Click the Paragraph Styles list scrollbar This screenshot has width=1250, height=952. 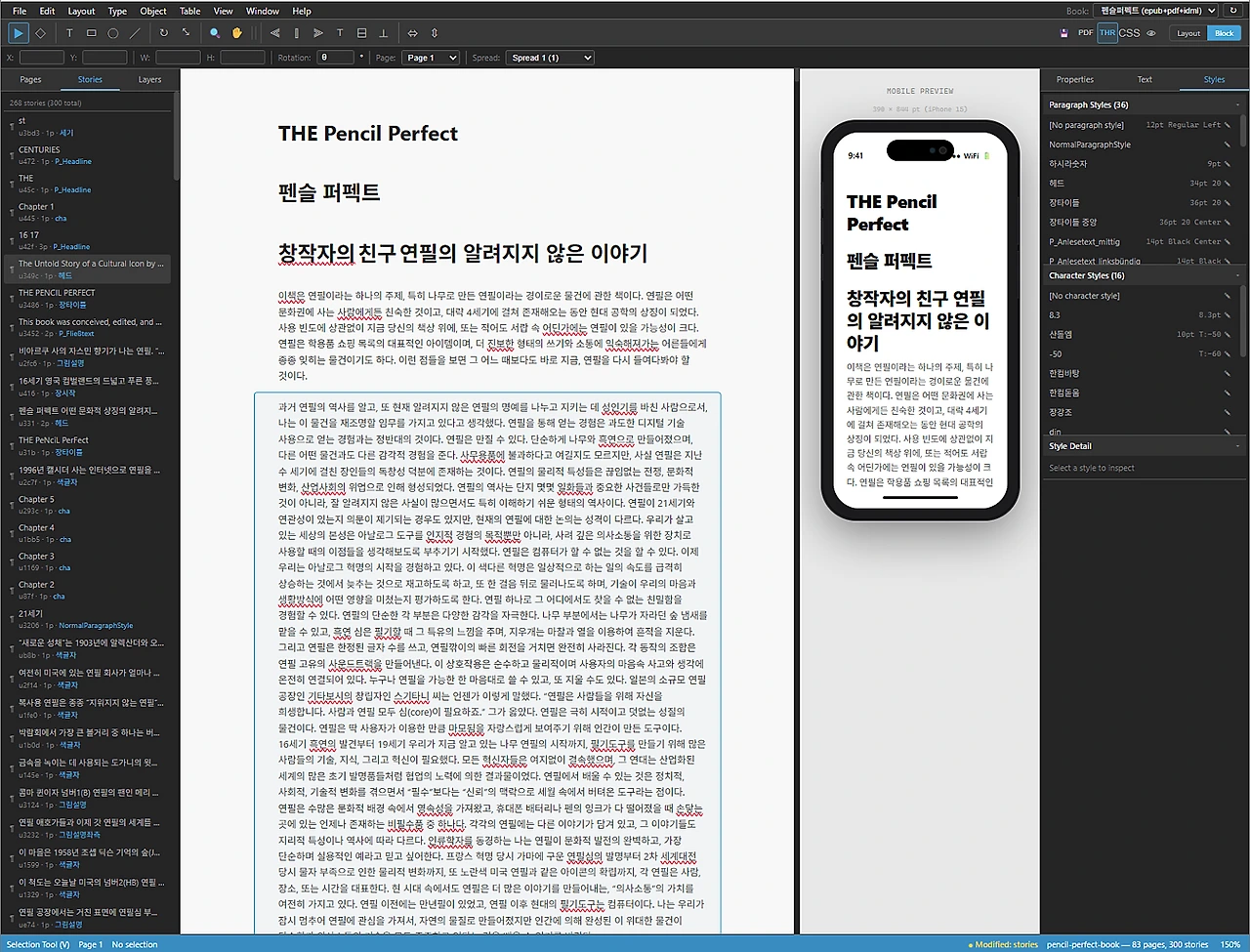[x=1242, y=132]
